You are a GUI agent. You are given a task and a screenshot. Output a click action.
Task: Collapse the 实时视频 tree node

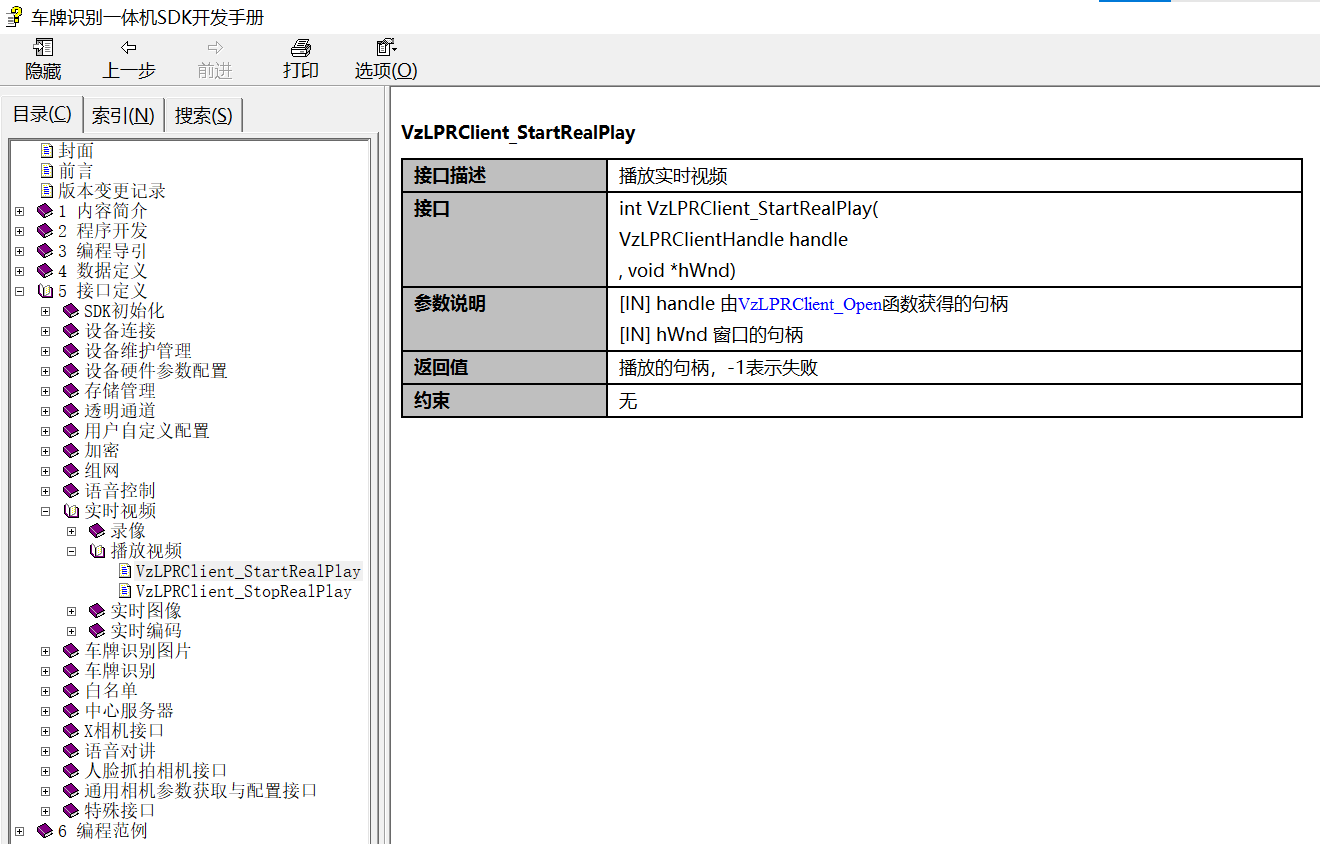(45, 511)
